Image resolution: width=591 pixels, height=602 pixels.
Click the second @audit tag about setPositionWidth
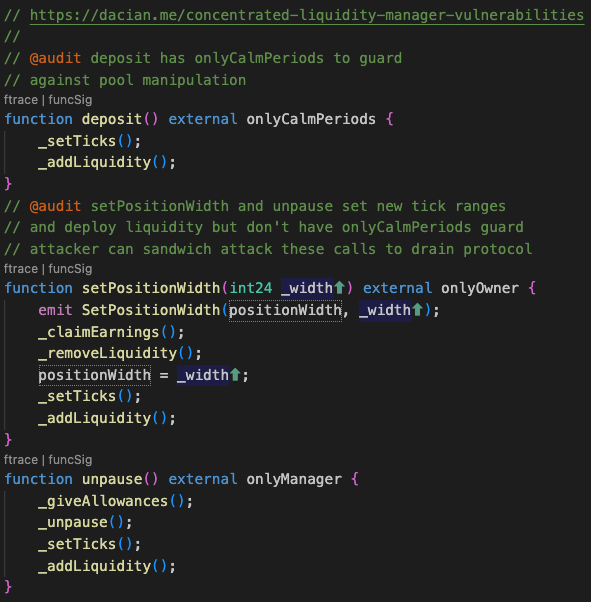pyautogui.click(x=56, y=206)
